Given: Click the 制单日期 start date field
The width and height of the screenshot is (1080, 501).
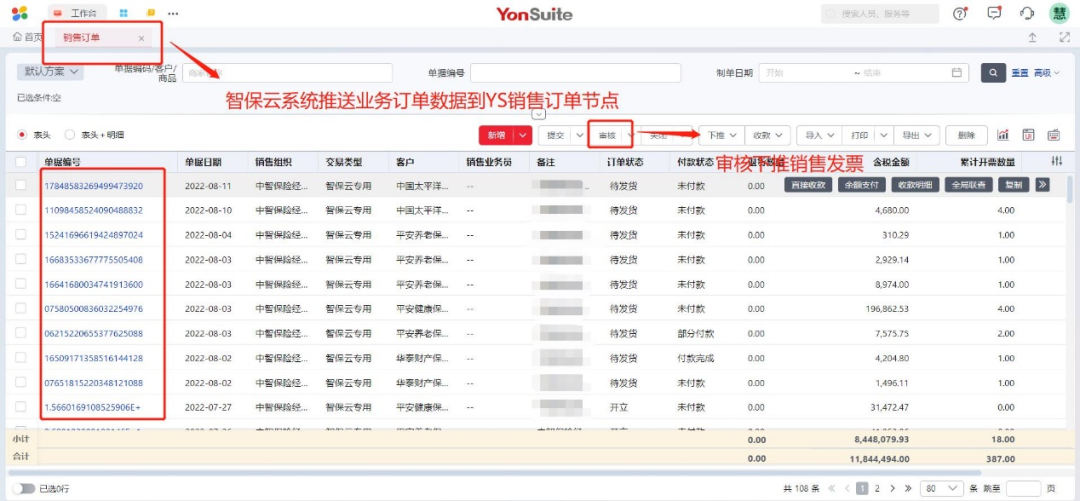Looking at the screenshot, I should 806,72.
